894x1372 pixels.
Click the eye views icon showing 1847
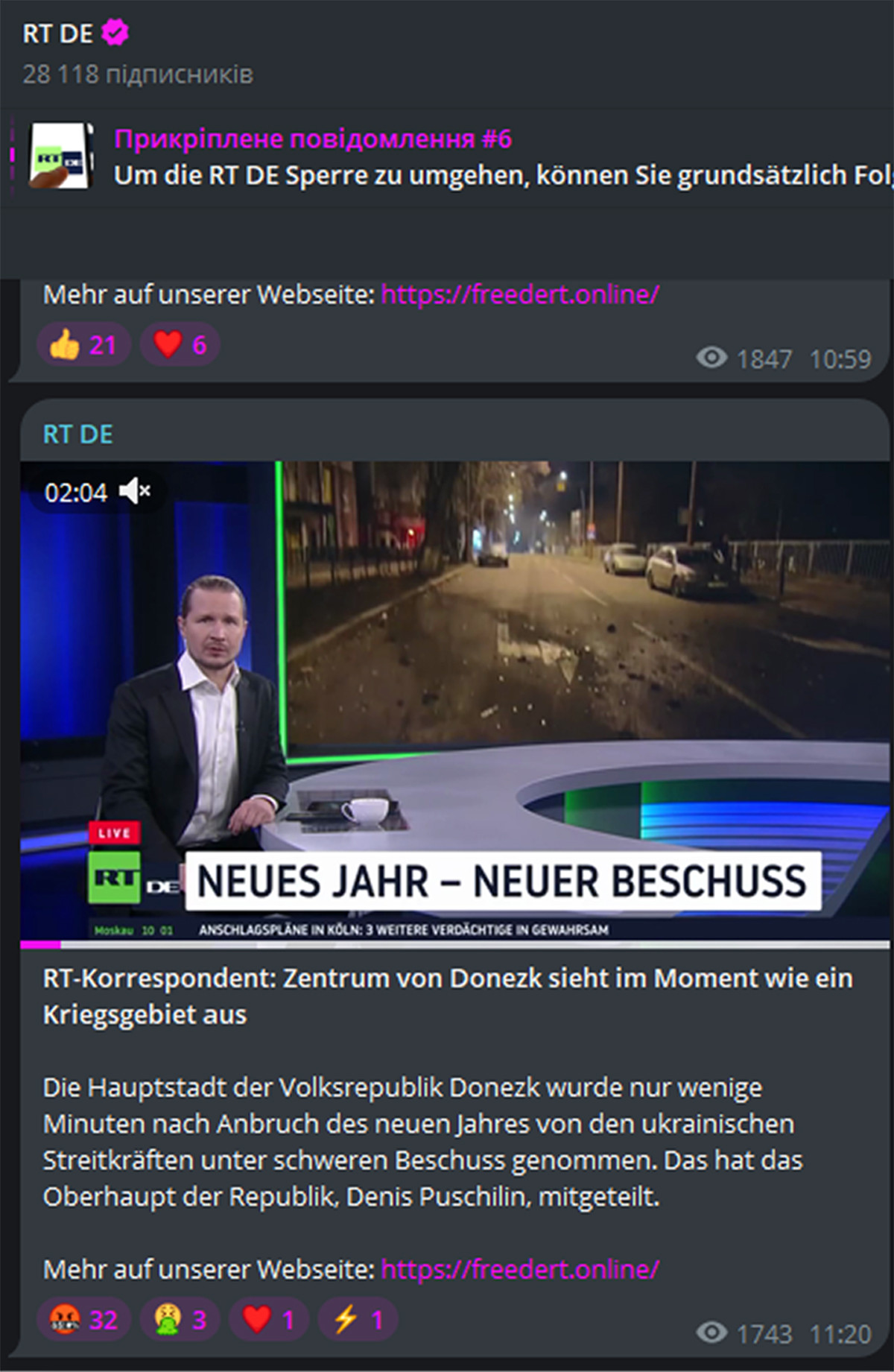pyautogui.click(x=711, y=358)
